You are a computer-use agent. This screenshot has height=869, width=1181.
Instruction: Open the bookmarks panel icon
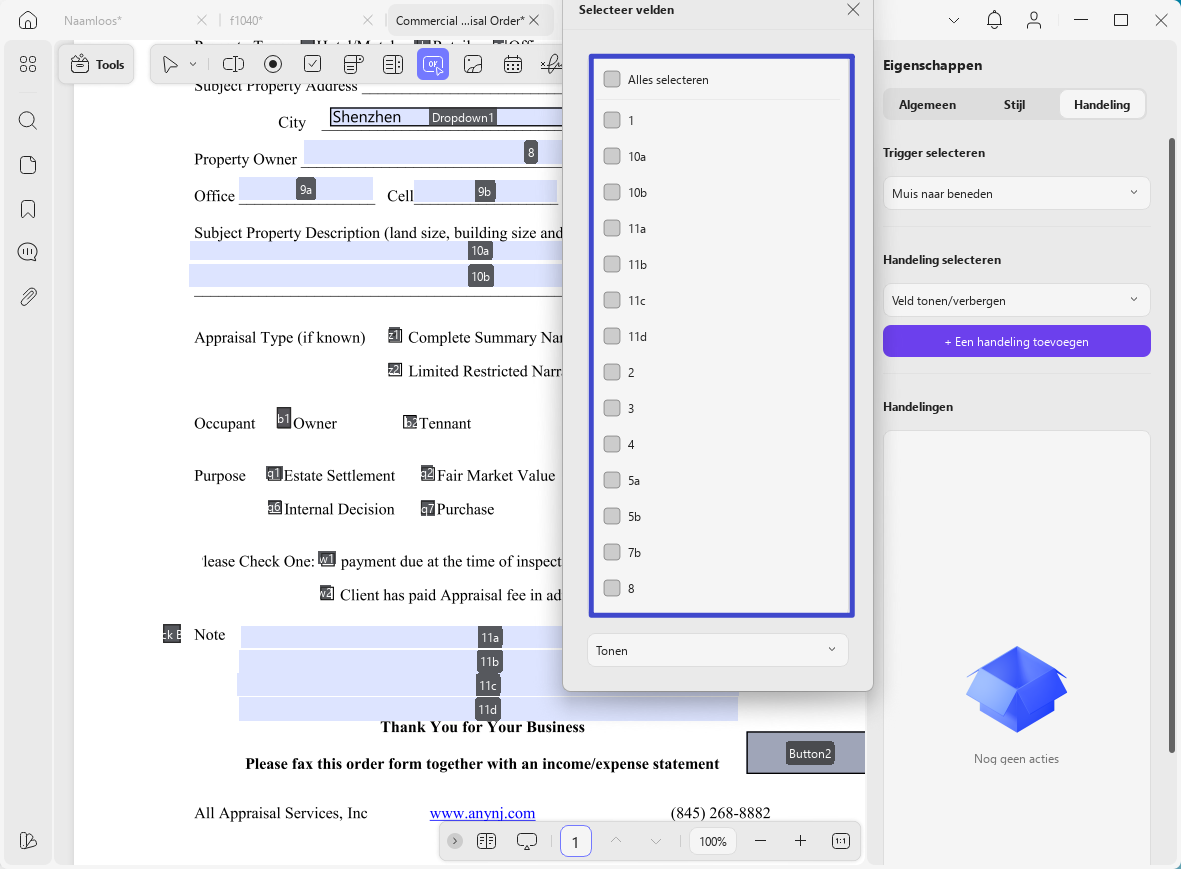point(28,209)
